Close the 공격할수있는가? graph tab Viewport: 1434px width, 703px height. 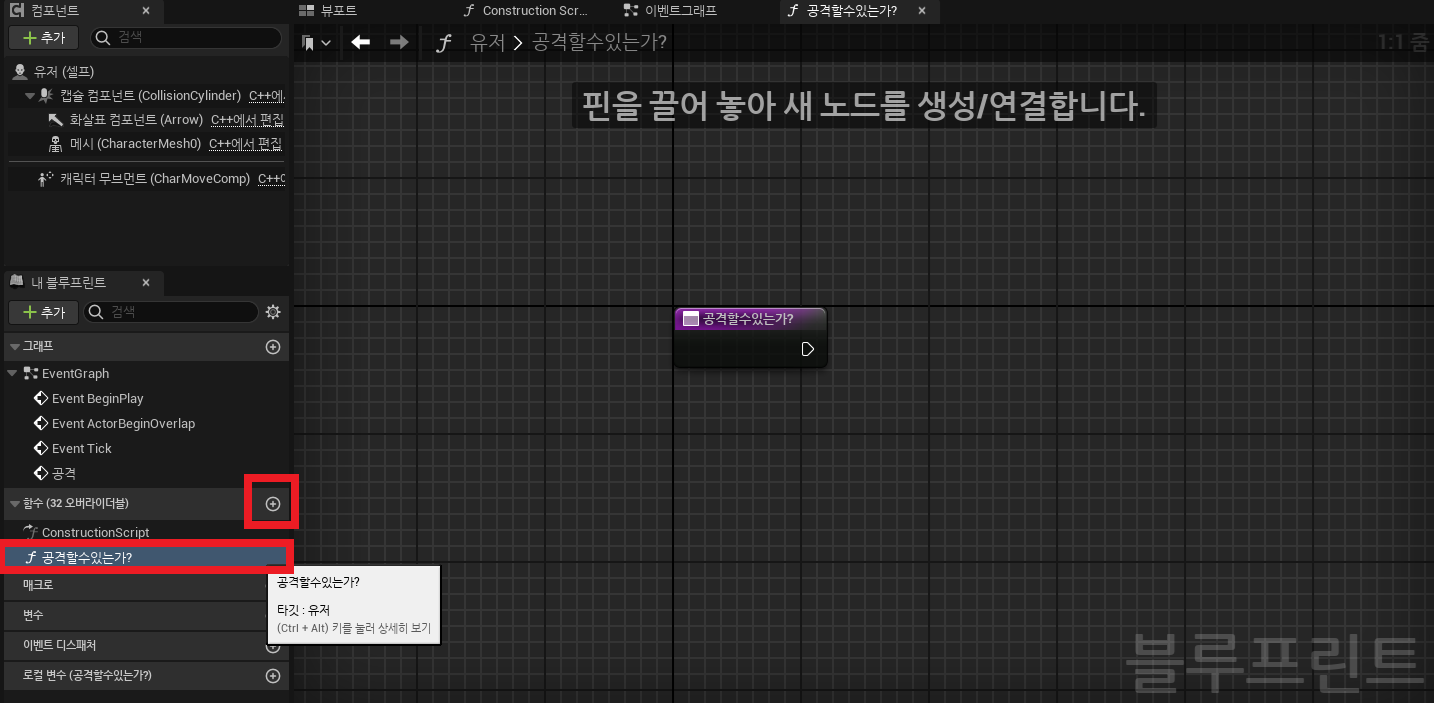[x=922, y=11]
